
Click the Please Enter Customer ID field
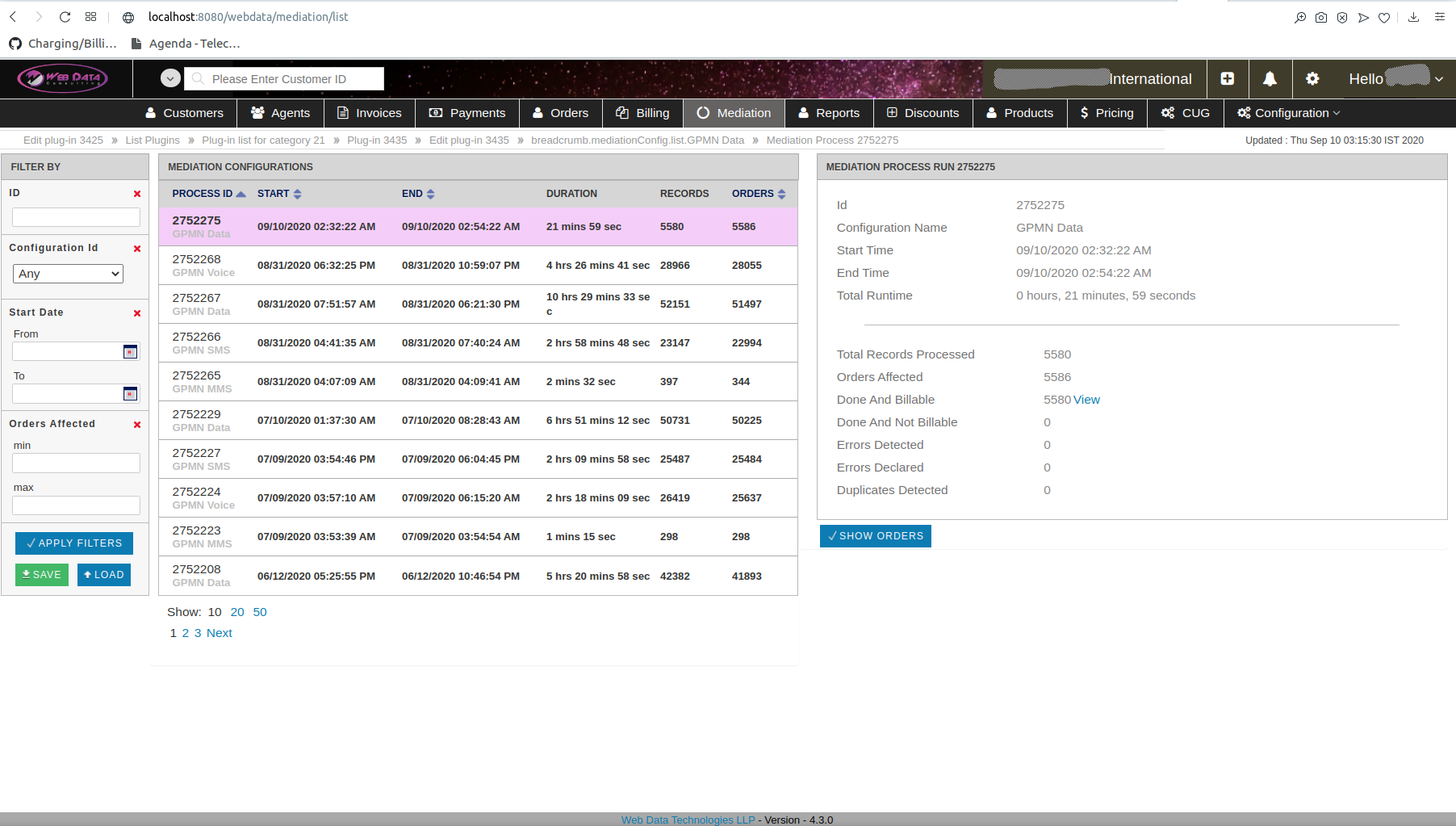283,78
